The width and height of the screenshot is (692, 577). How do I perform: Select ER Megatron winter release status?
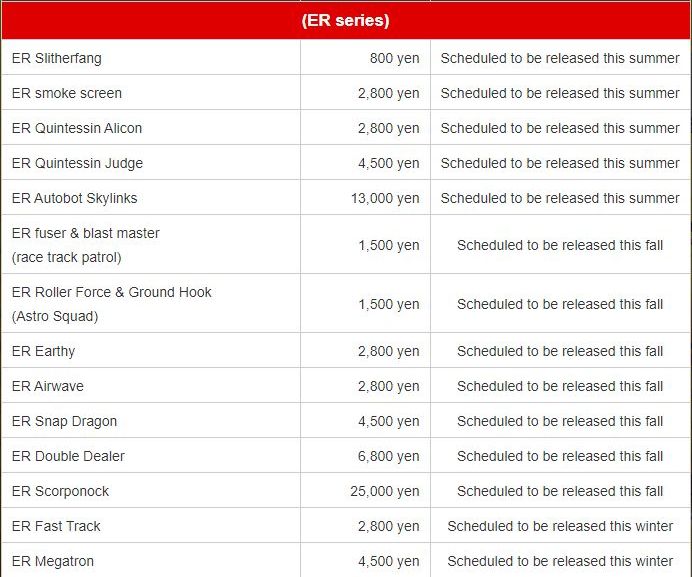coord(560,561)
